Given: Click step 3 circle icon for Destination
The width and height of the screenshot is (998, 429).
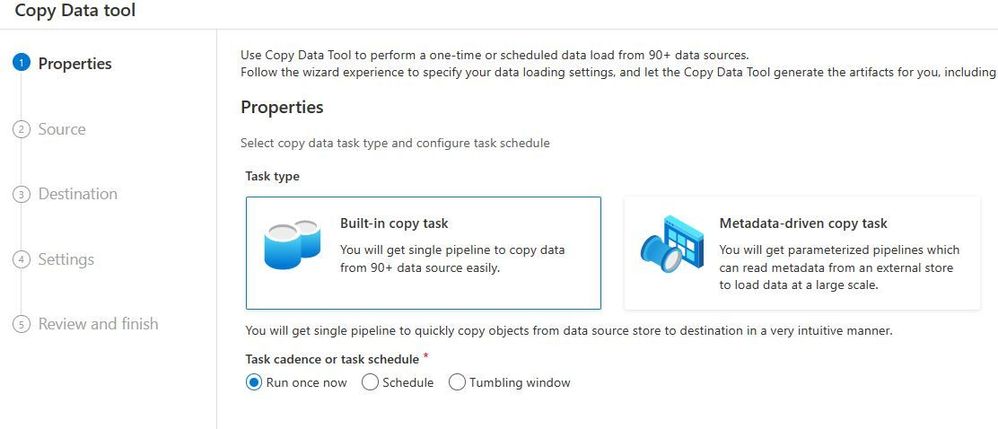Looking at the screenshot, I should click(x=20, y=195).
